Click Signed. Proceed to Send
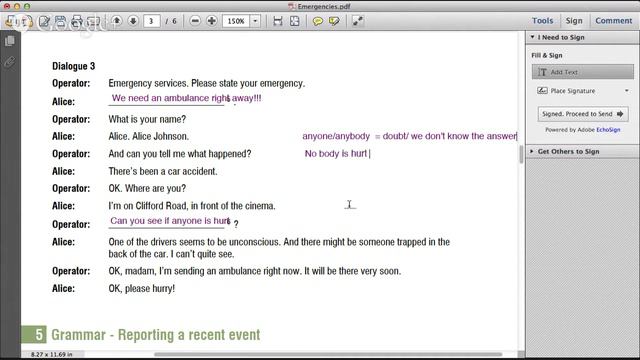Image resolution: width=640 pixels, height=360 pixels. [x=583, y=114]
